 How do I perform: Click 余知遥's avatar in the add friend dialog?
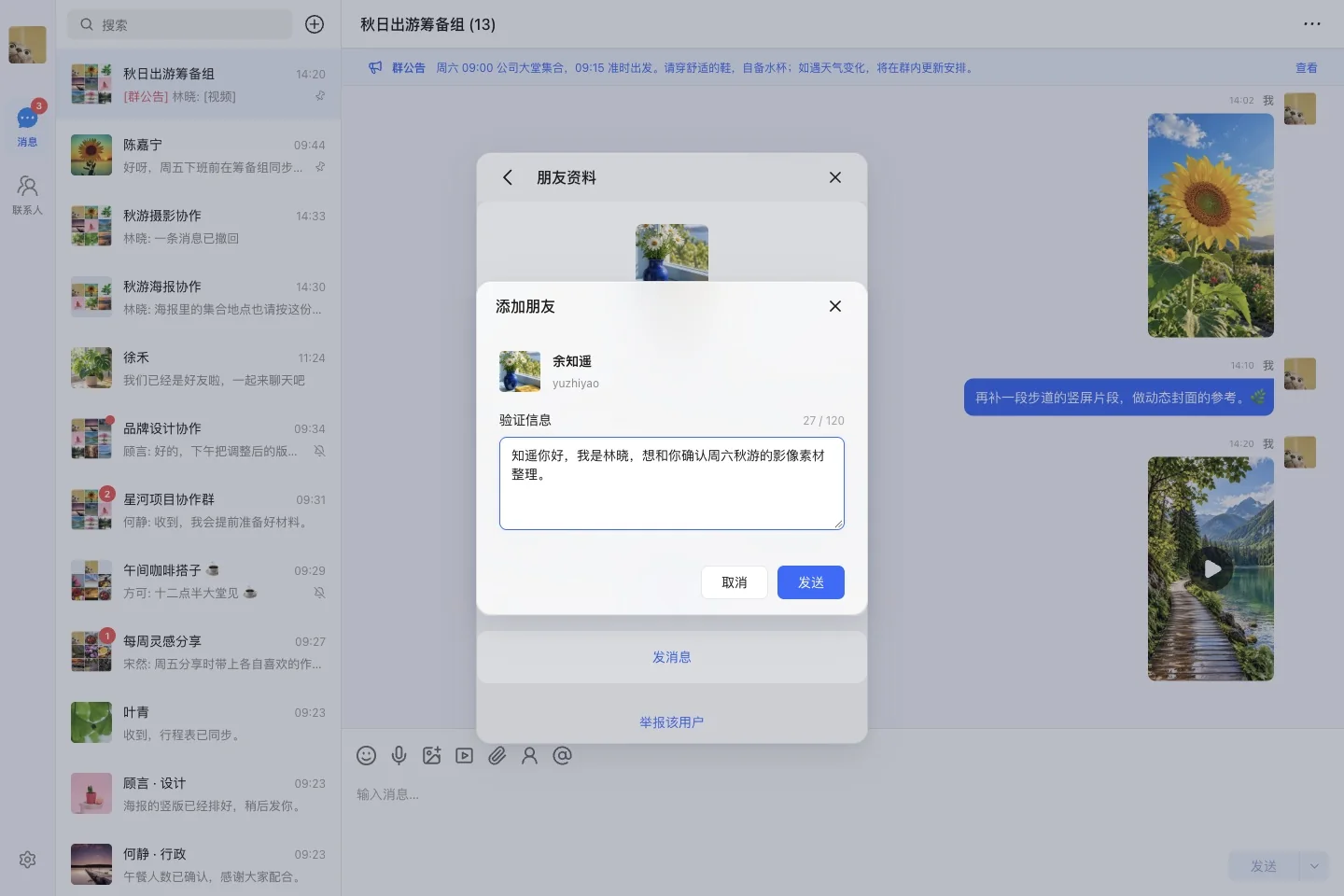[x=520, y=371]
